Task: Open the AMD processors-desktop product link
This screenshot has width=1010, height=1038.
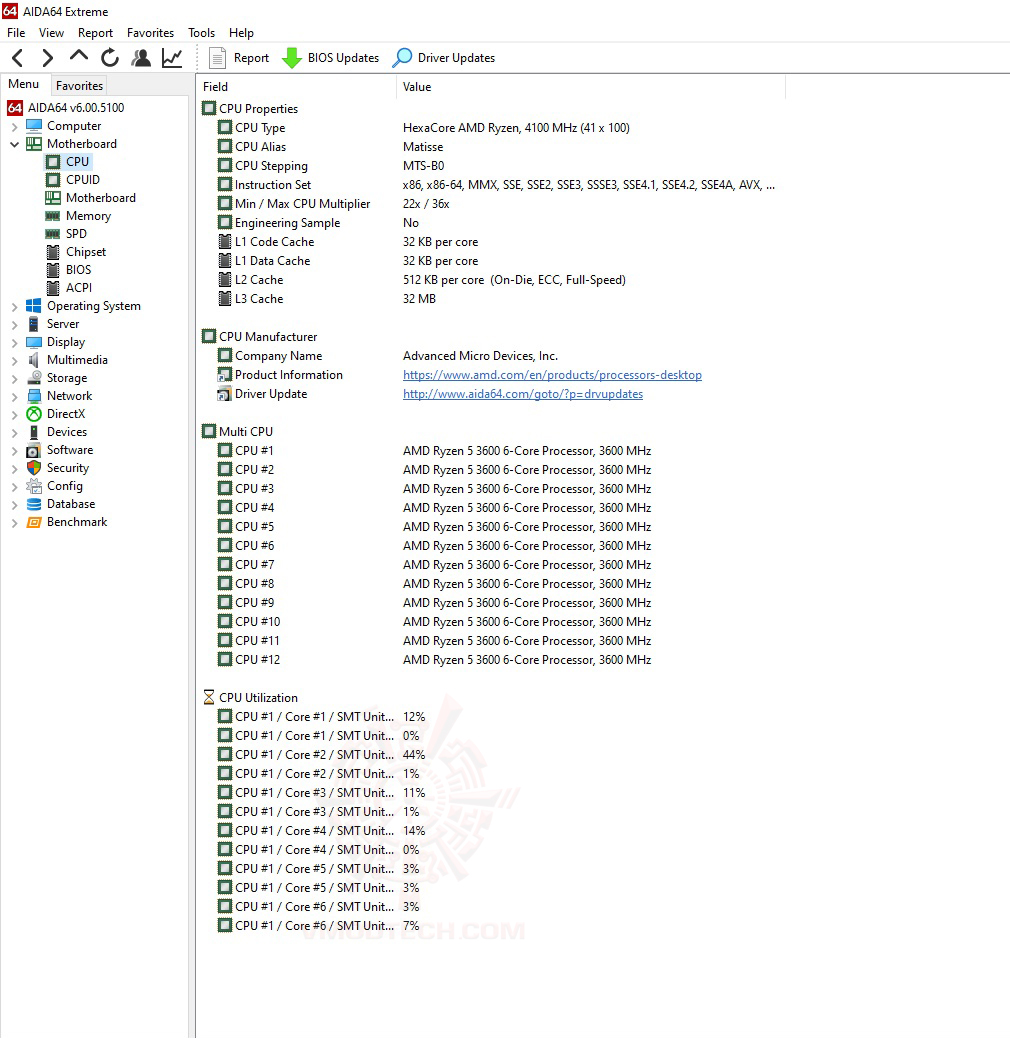Action: click(552, 375)
